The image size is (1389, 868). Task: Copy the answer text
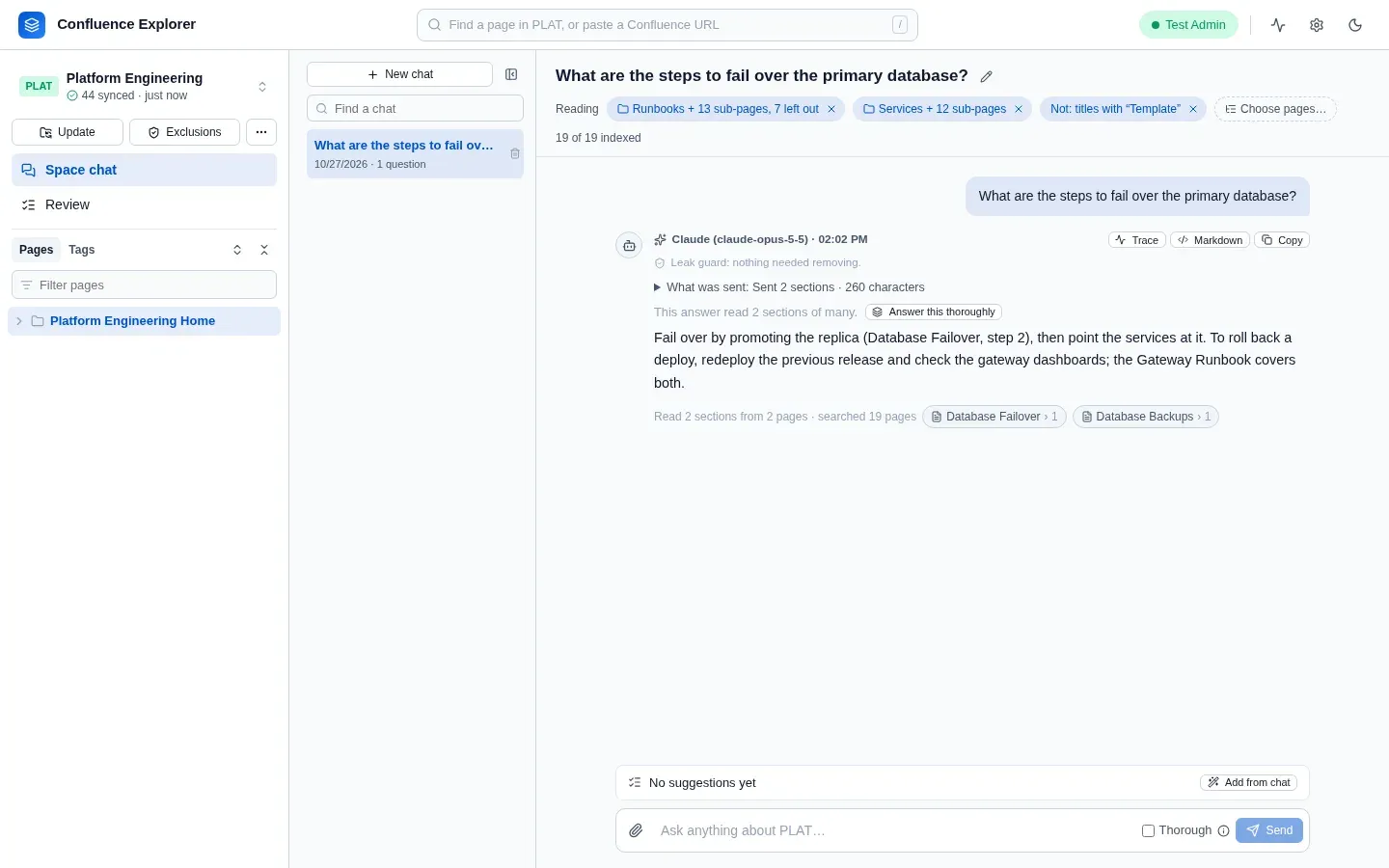coord(1282,240)
